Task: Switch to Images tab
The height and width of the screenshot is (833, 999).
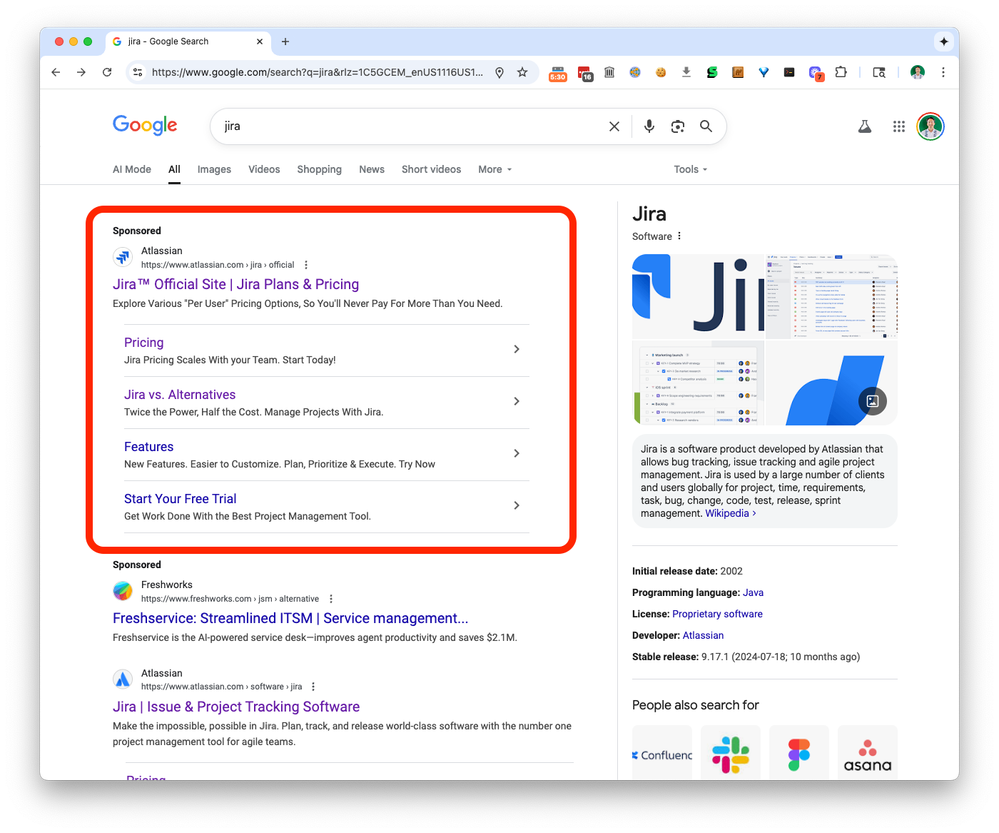Action: tap(214, 170)
